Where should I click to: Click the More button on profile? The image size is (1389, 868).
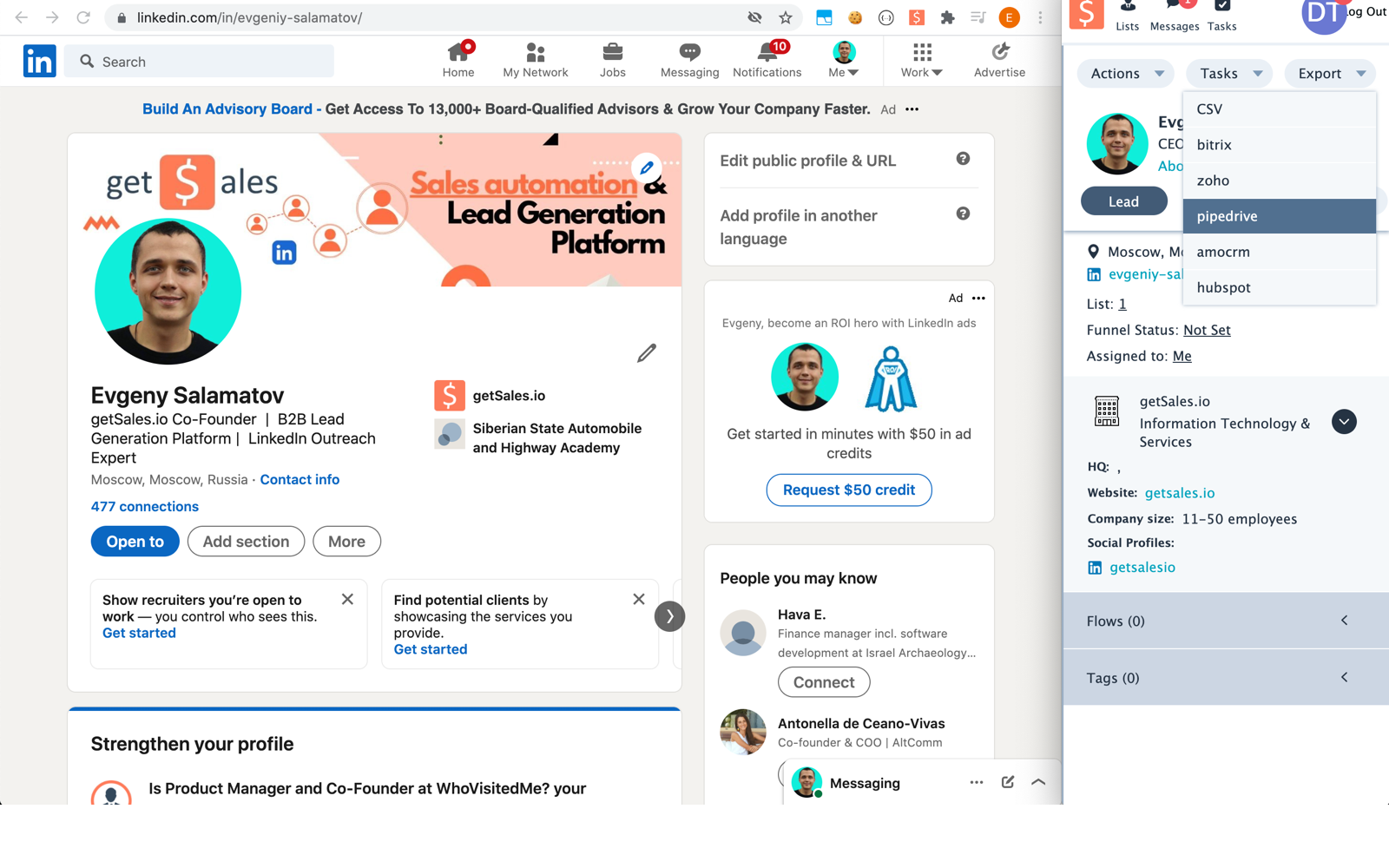[x=346, y=542]
